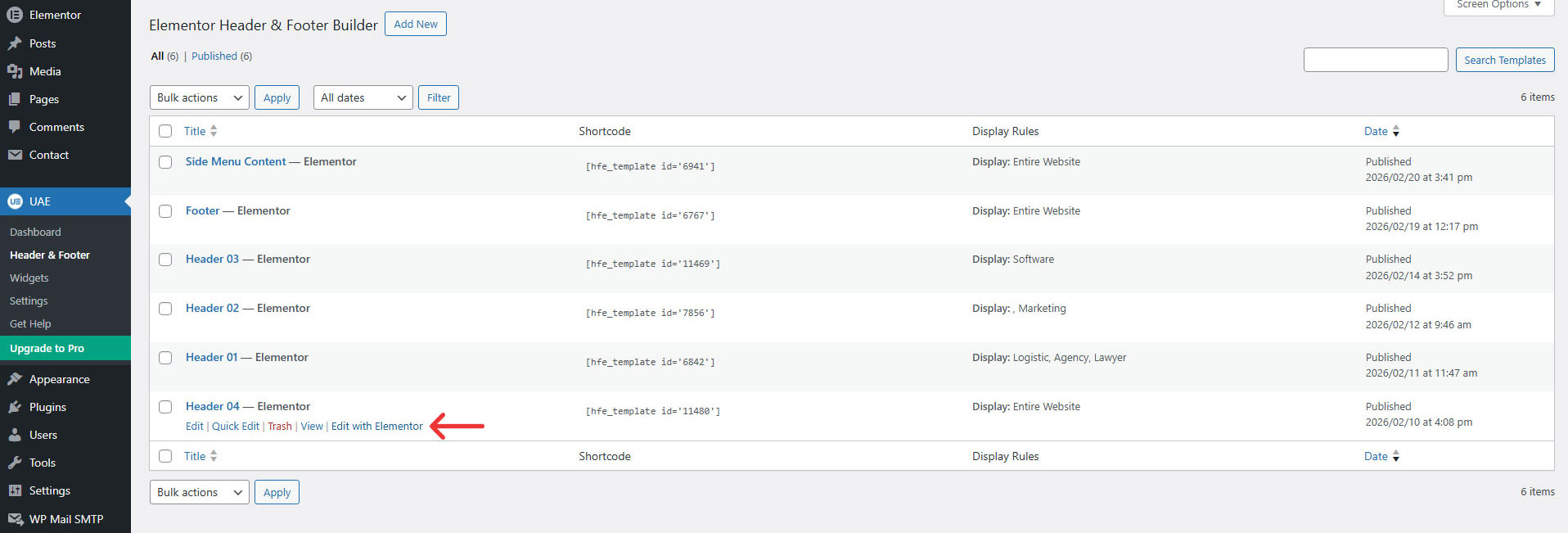
Task: Tick the select-all checkbox in table header
Action: coord(165,131)
